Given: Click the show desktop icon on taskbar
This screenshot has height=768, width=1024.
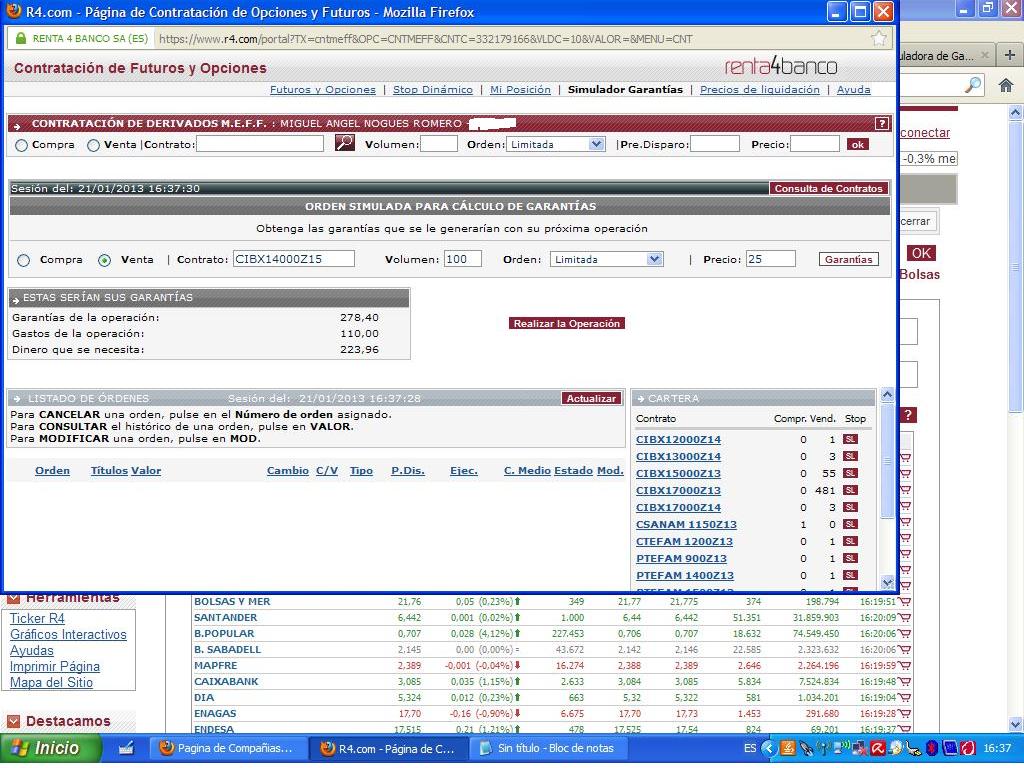Looking at the screenshot, I should point(126,748).
